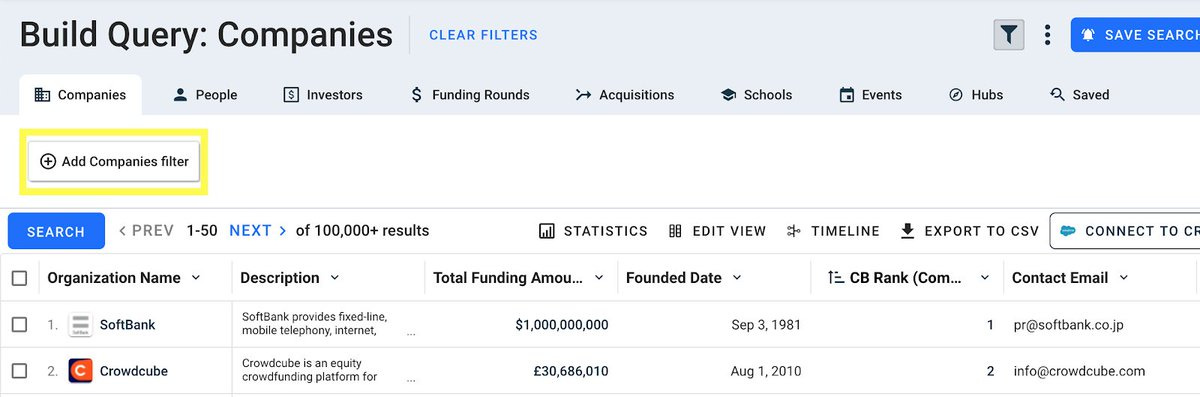Click the filter funnel icon
1200x397 pixels.
click(1009, 35)
